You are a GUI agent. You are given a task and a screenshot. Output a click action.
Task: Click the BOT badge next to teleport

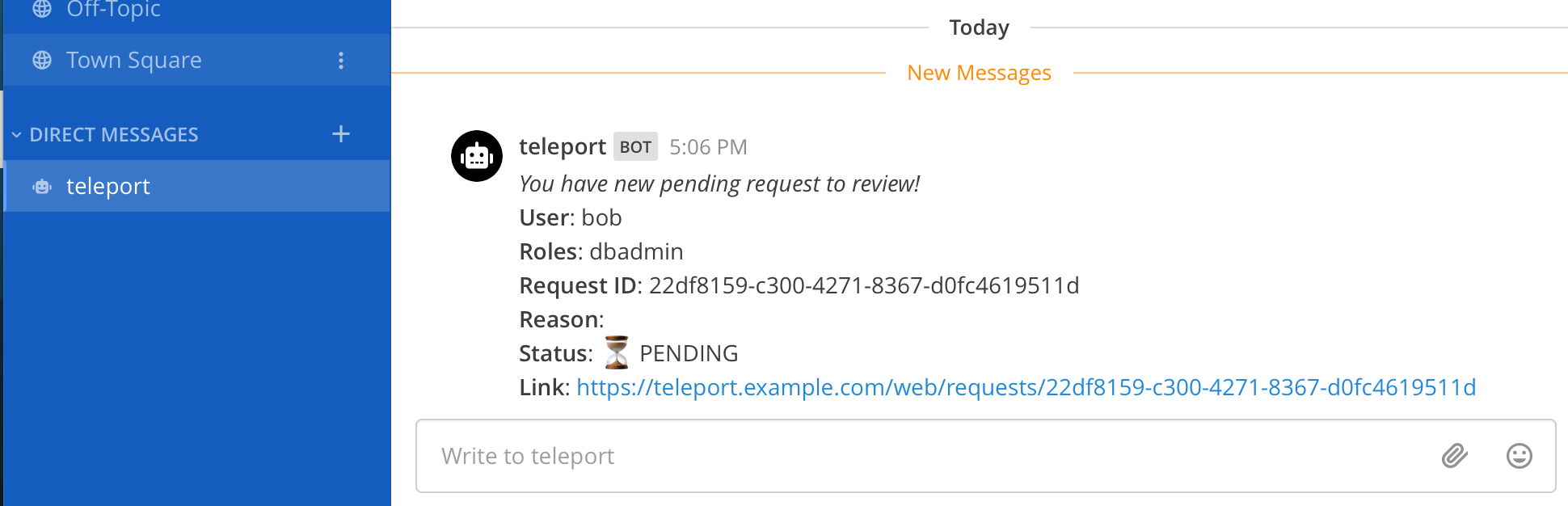[635, 147]
